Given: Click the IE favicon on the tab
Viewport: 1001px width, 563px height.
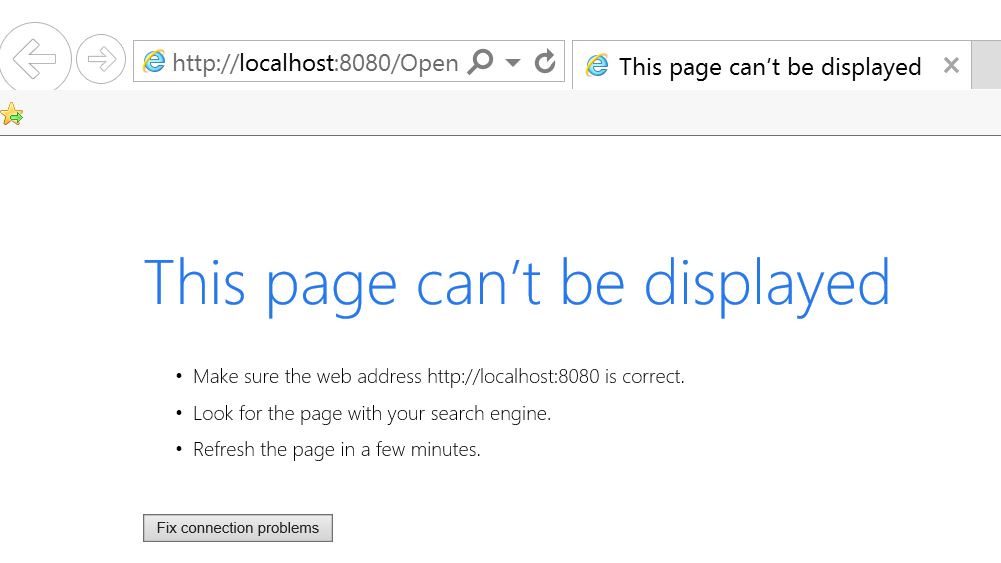Looking at the screenshot, I should [597, 66].
